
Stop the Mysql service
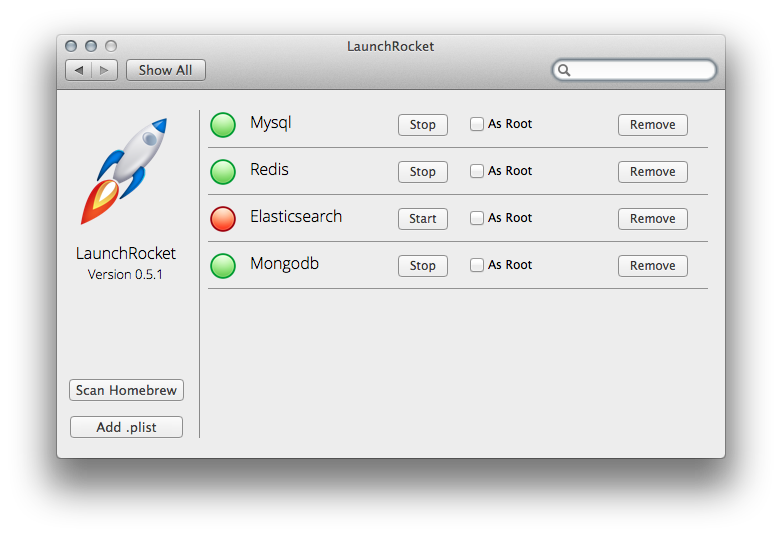423,125
